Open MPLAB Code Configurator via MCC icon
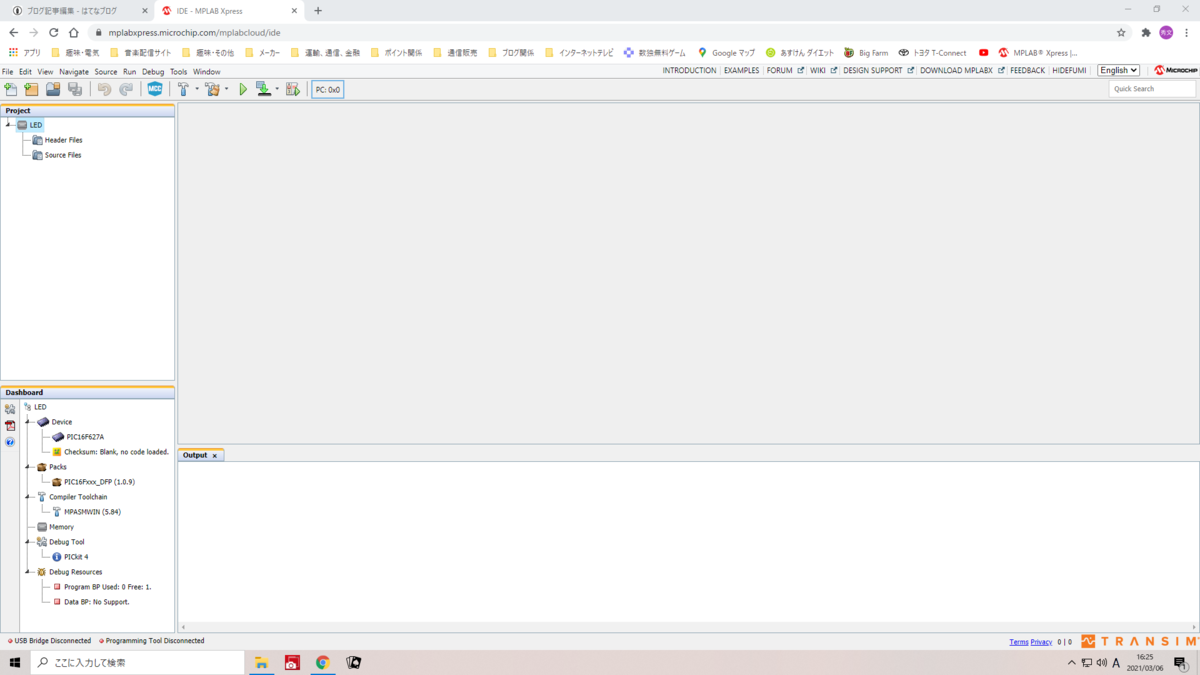The height and width of the screenshot is (675, 1200). point(154,89)
